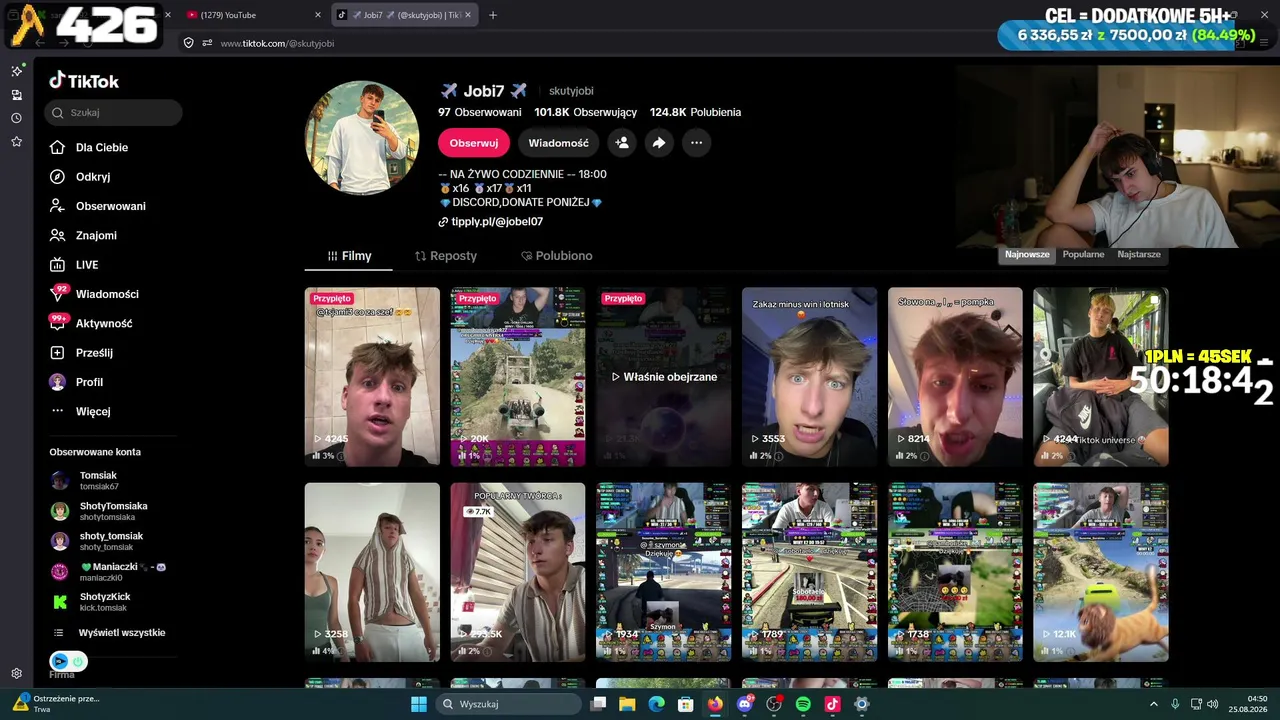Open browser sidebar settings gear
1280x720 pixels.
16,674
